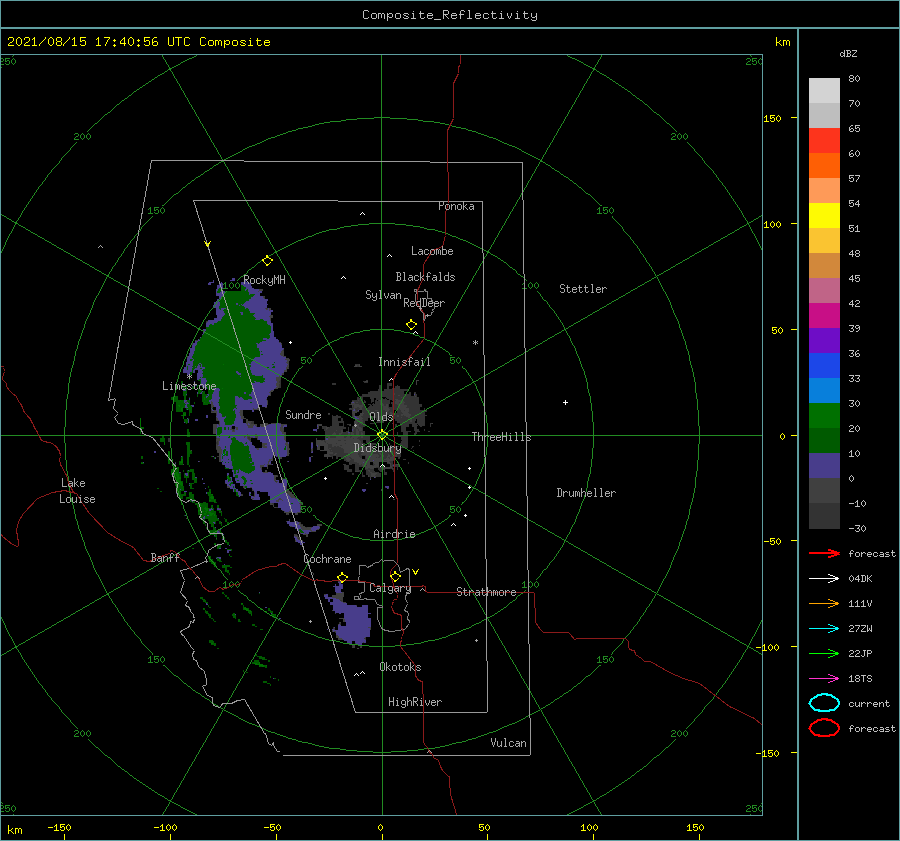Image resolution: width=900 pixels, height=841 pixels.
Task: Click the Stettler label
Action: (x=583, y=289)
